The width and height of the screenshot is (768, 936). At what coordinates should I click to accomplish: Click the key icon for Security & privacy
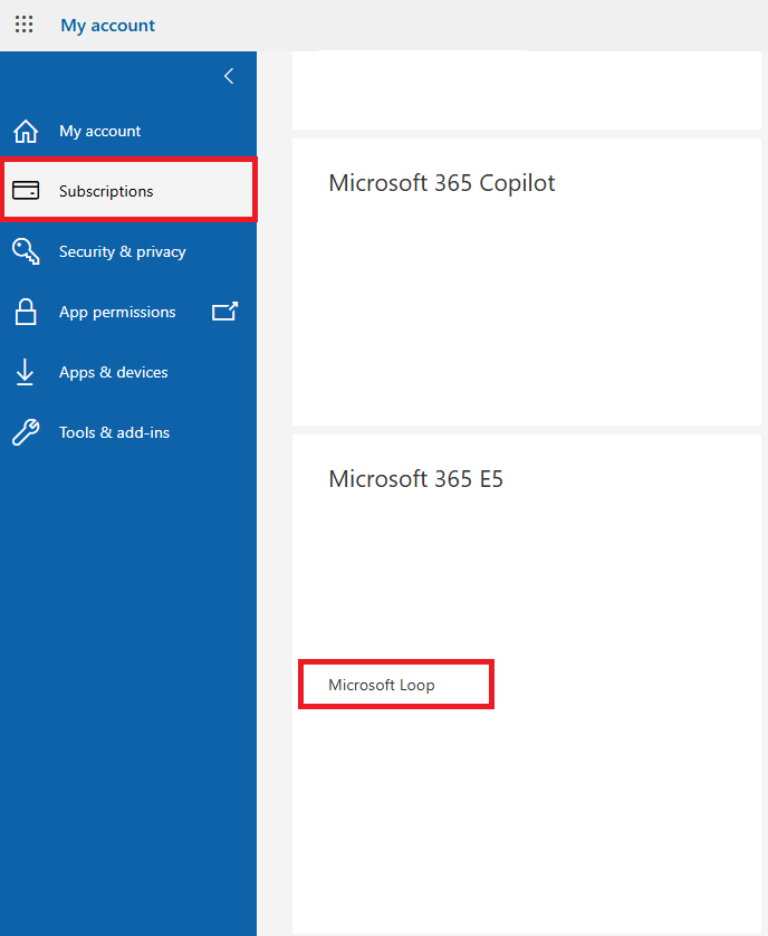[x=26, y=251]
